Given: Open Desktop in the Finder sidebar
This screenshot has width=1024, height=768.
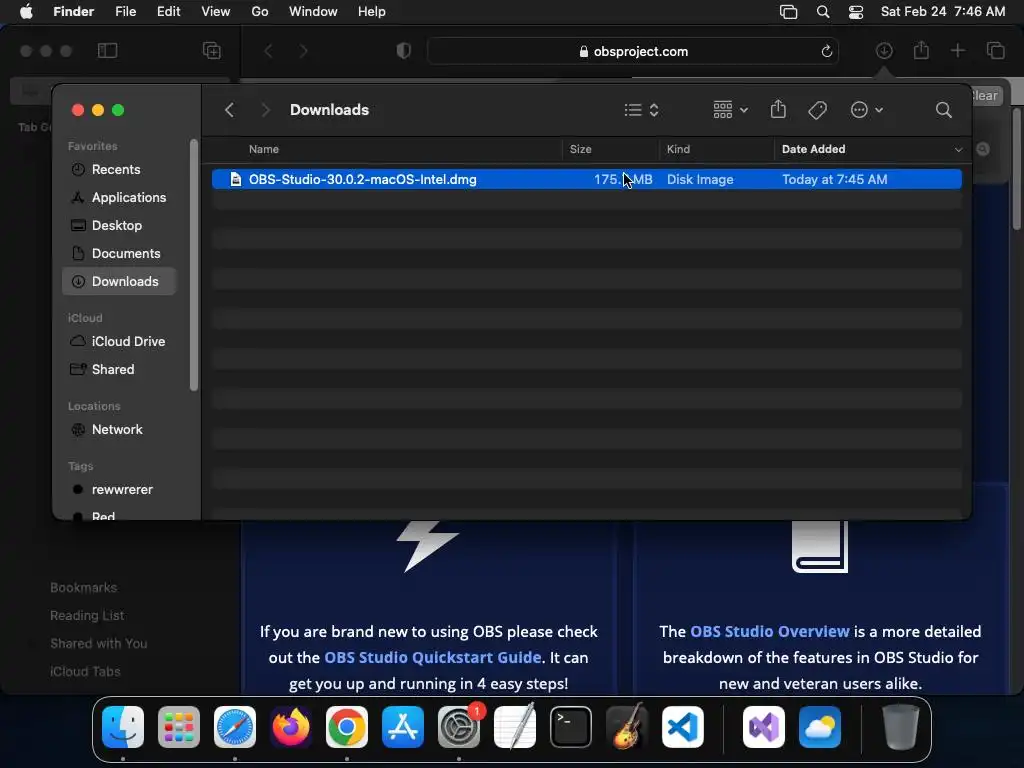Looking at the screenshot, I should [119, 225].
